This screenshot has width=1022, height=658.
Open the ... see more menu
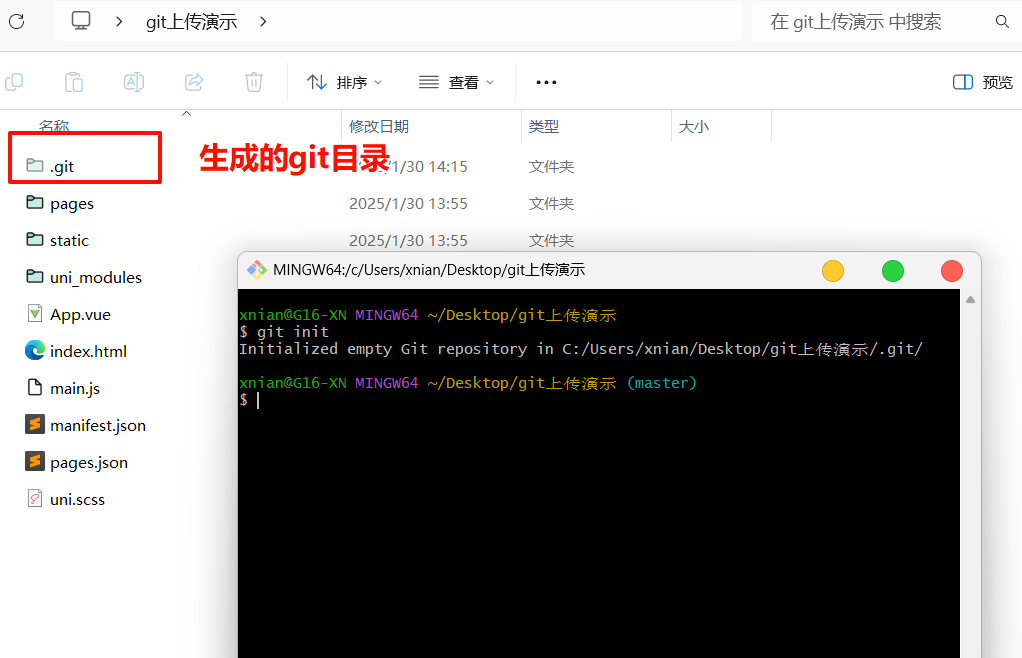545,82
